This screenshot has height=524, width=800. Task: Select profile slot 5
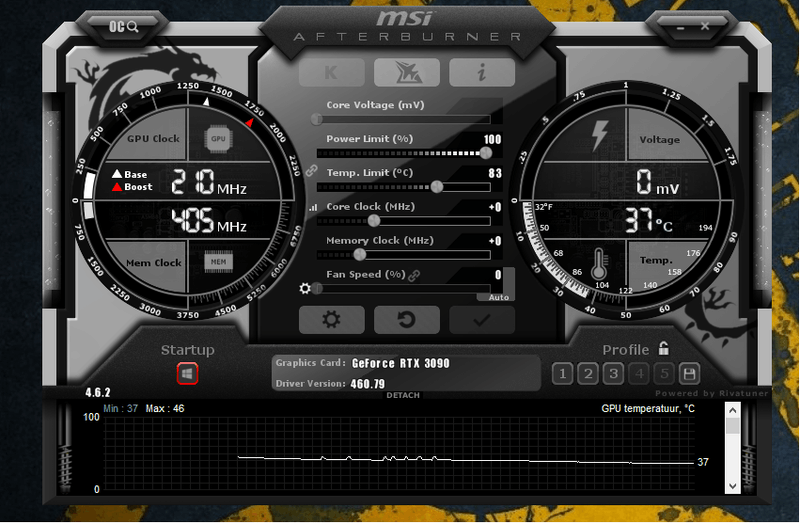pyautogui.click(x=664, y=374)
